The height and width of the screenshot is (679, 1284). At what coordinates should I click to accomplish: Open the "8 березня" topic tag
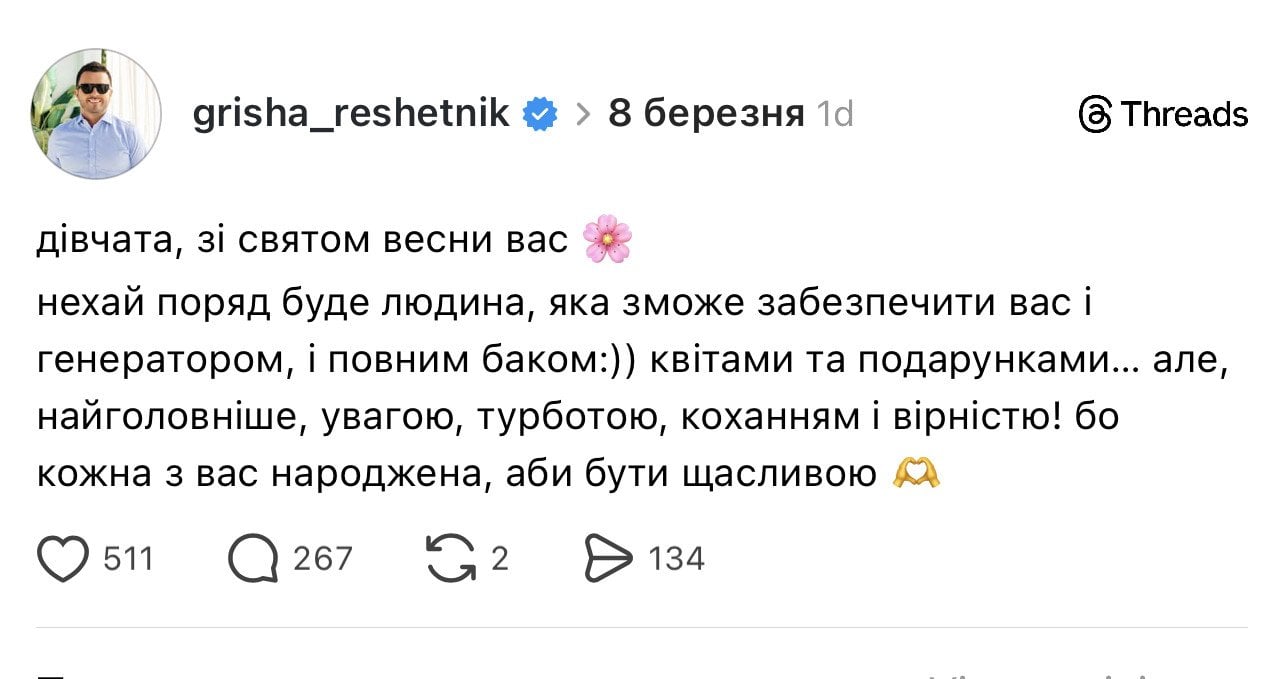706,115
